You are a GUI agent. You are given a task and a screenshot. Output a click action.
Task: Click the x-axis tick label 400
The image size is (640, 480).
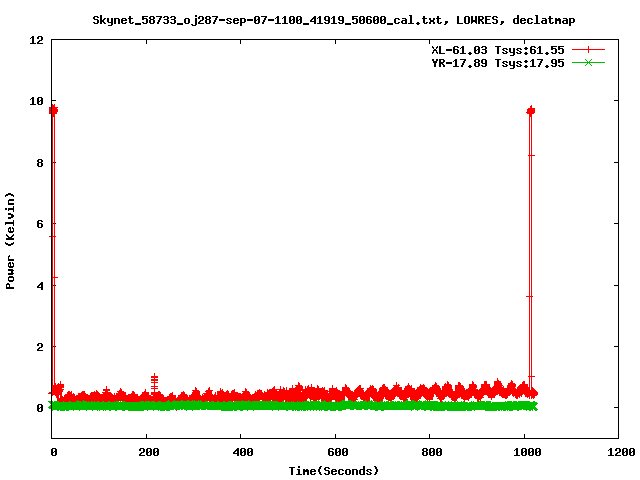pyautogui.click(x=243, y=452)
